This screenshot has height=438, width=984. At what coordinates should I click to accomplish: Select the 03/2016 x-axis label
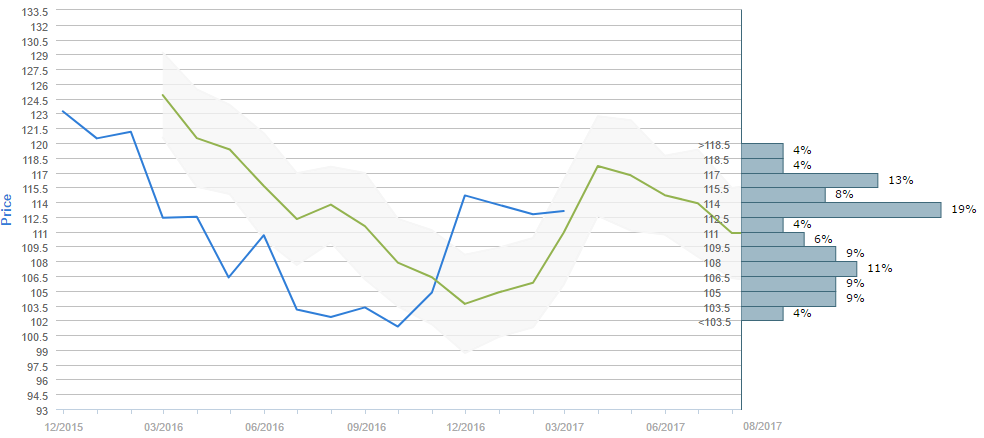point(163,426)
